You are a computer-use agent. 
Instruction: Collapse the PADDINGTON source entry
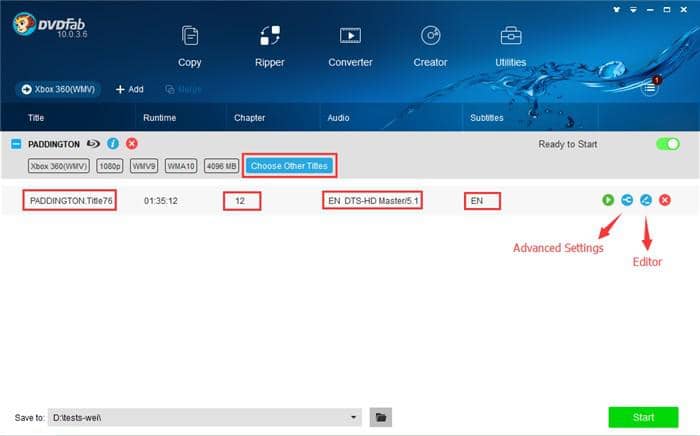16,144
